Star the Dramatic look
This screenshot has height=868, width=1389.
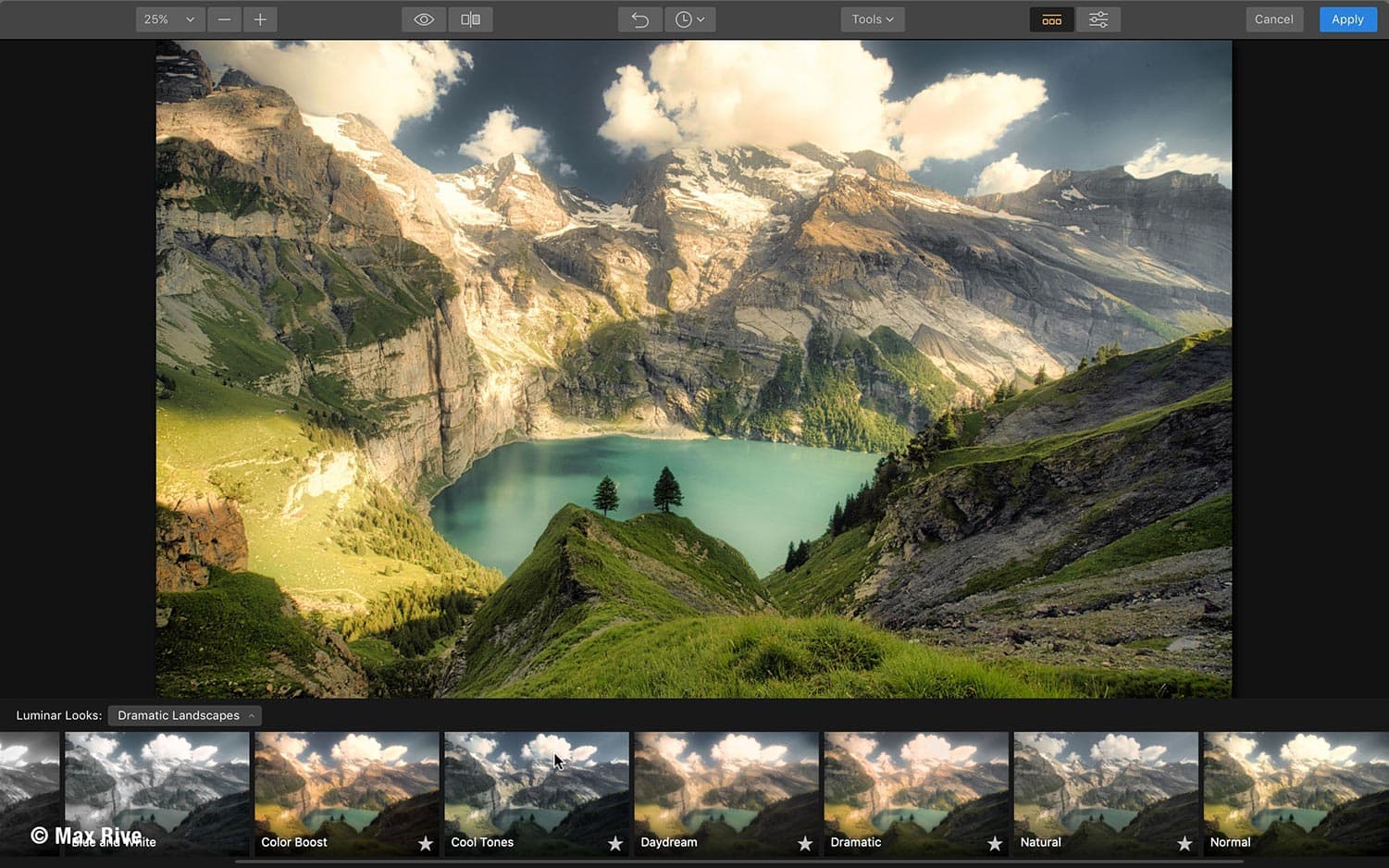click(995, 844)
